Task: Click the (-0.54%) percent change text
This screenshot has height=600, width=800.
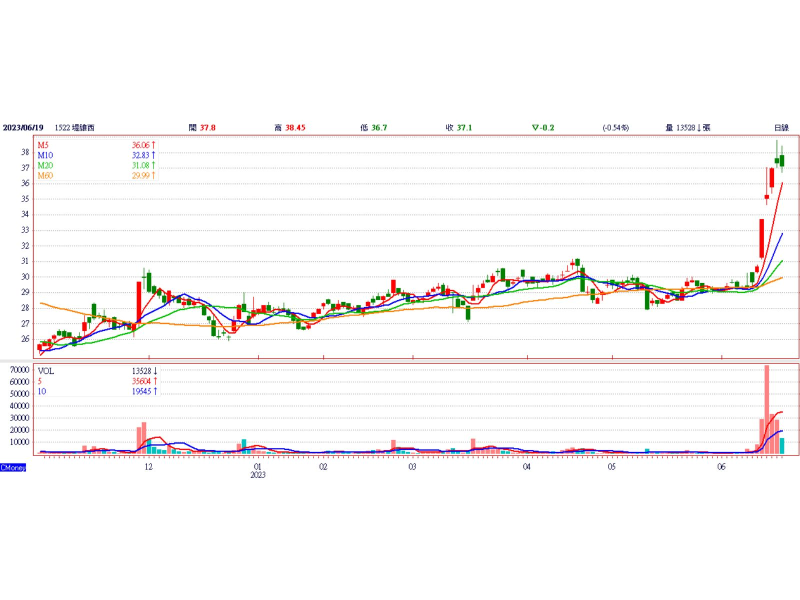Action: tap(615, 128)
